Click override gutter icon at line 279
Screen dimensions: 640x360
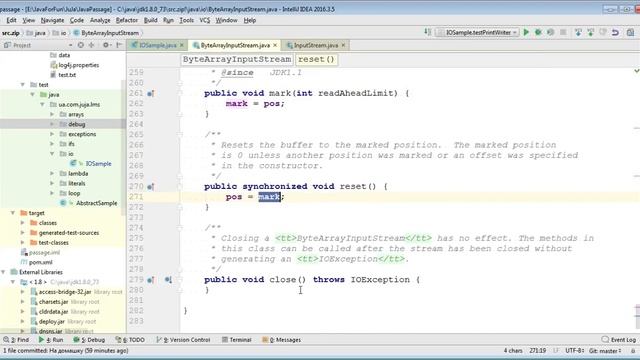[x=150, y=280]
